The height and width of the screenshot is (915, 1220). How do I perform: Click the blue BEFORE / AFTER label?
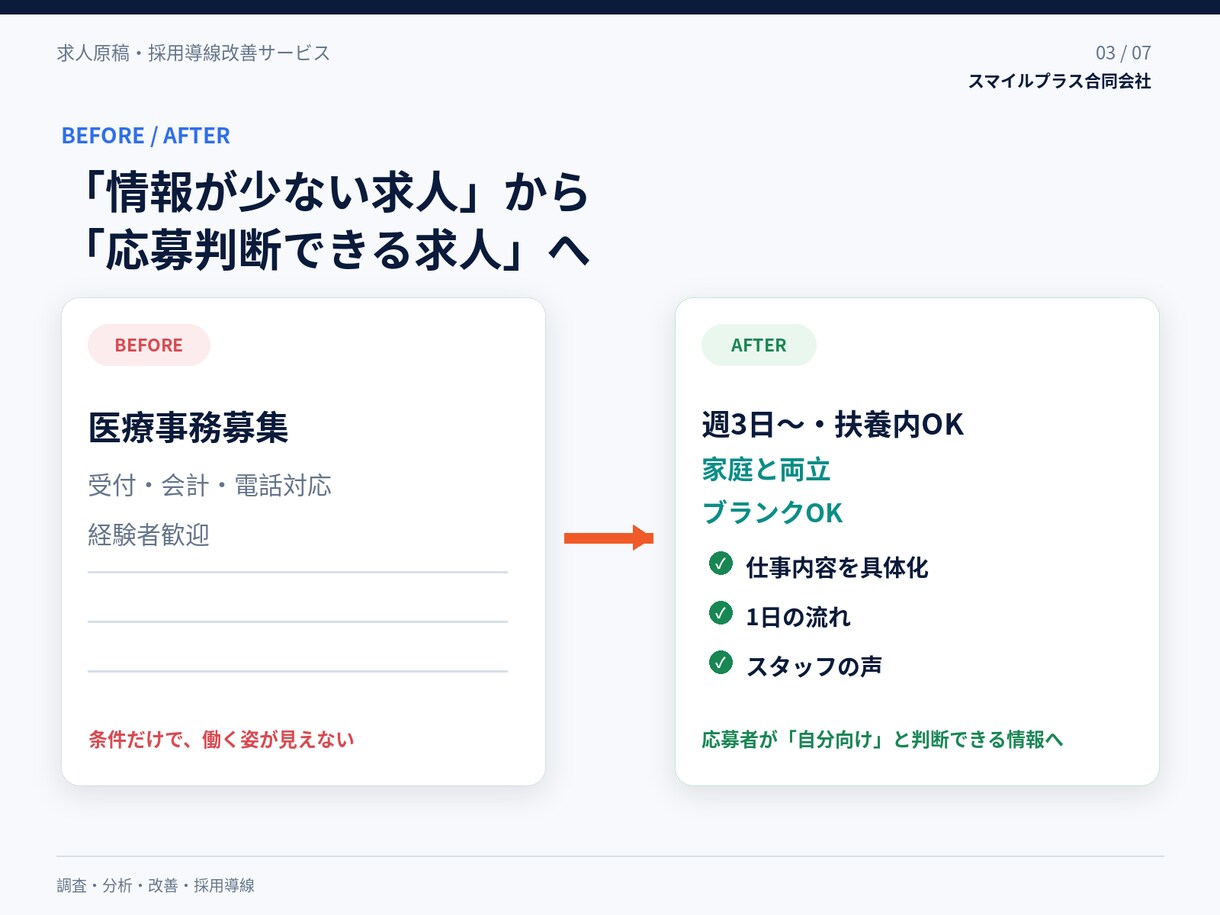[x=146, y=135]
